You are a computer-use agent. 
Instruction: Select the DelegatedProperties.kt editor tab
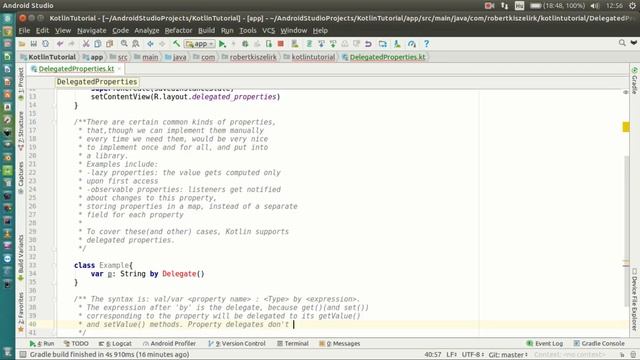point(76,69)
